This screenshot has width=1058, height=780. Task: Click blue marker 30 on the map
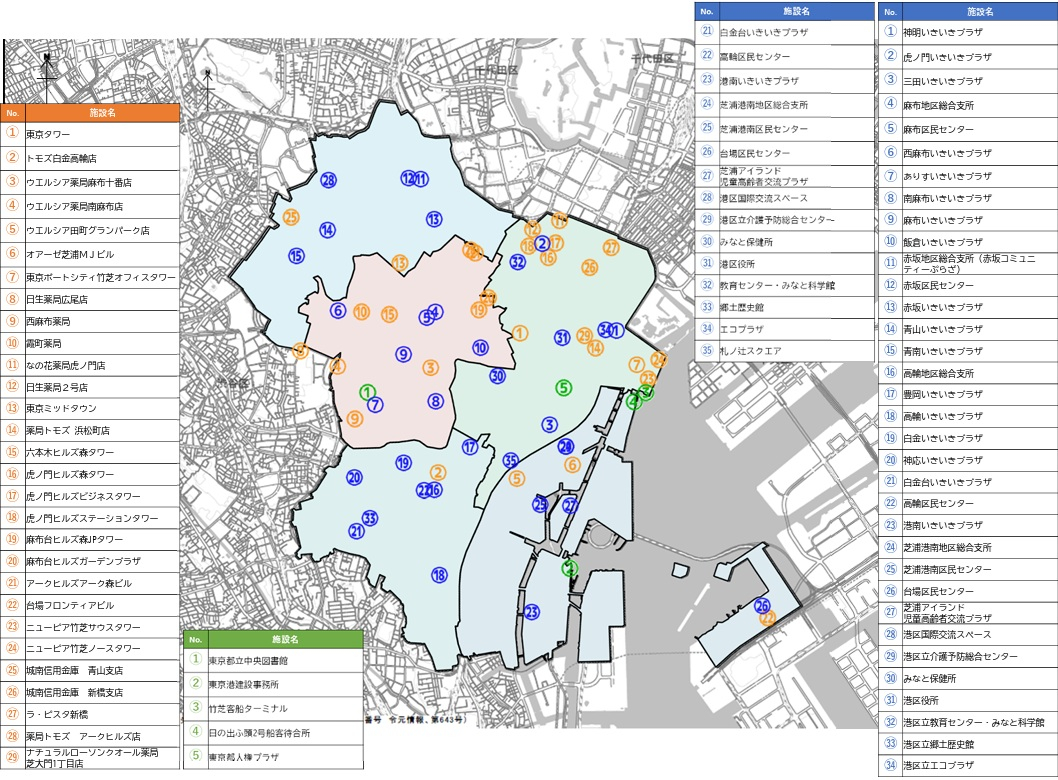point(497,376)
